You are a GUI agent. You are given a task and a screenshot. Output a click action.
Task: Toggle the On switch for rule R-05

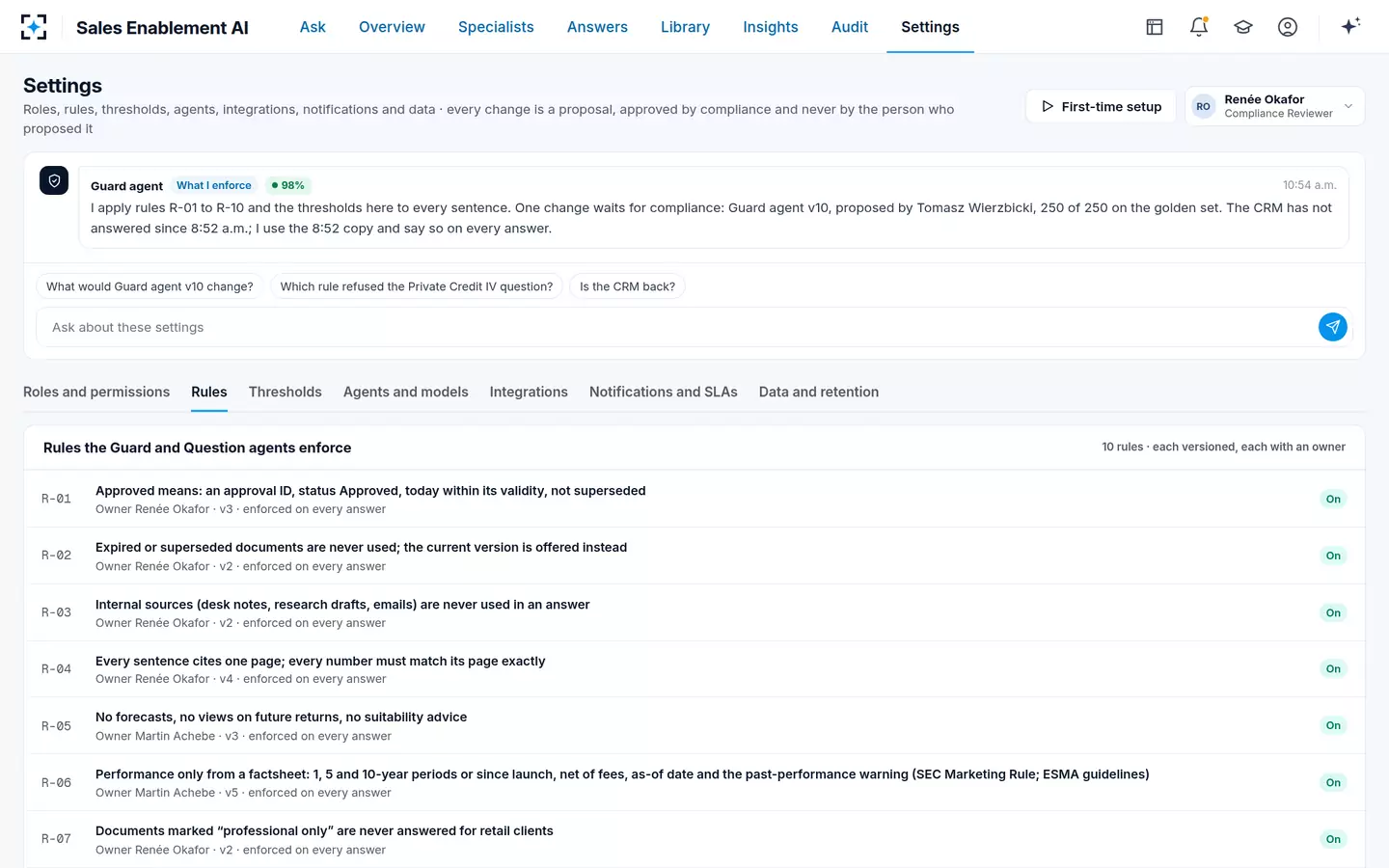tap(1333, 725)
